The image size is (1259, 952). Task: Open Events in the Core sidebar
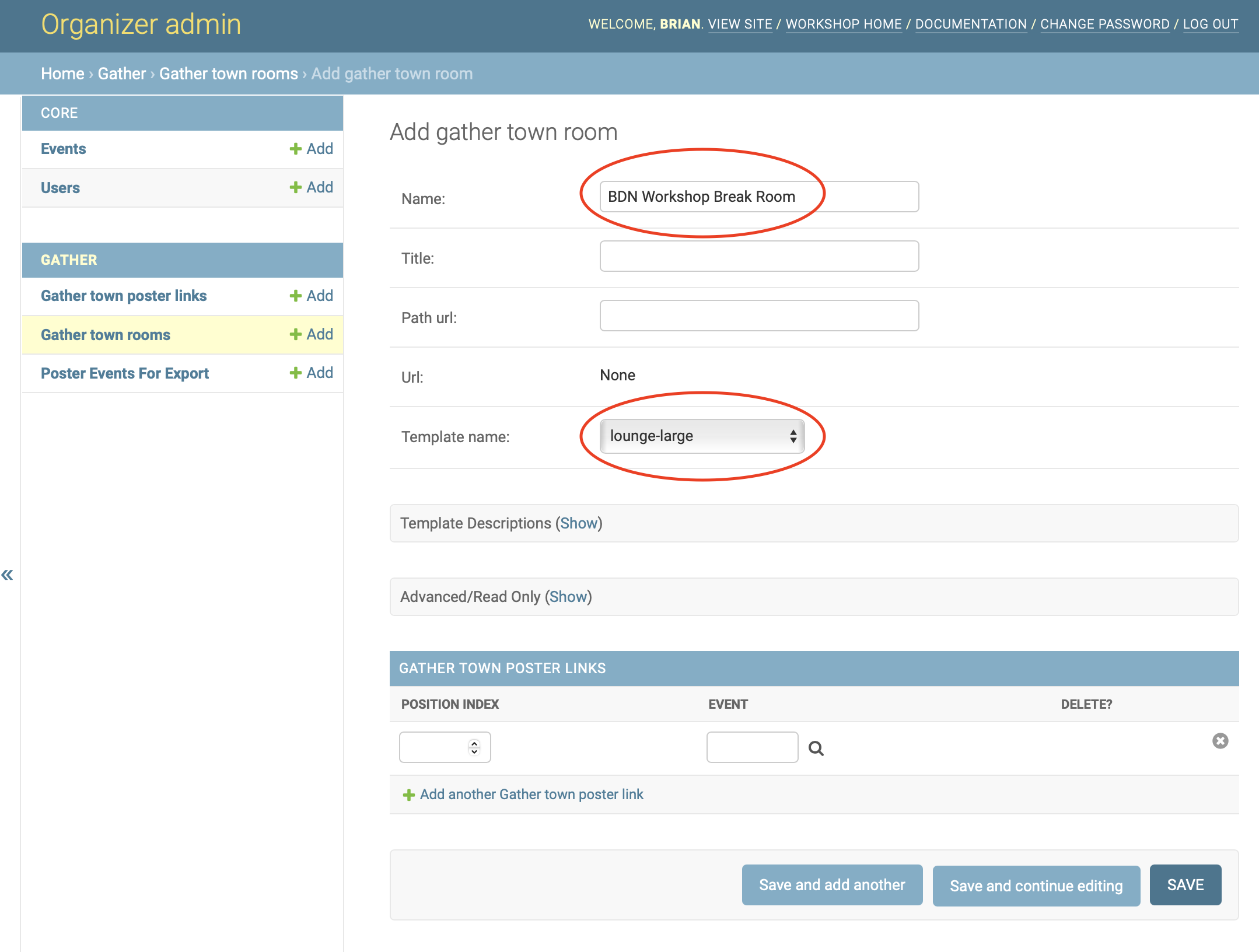click(63, 149)
